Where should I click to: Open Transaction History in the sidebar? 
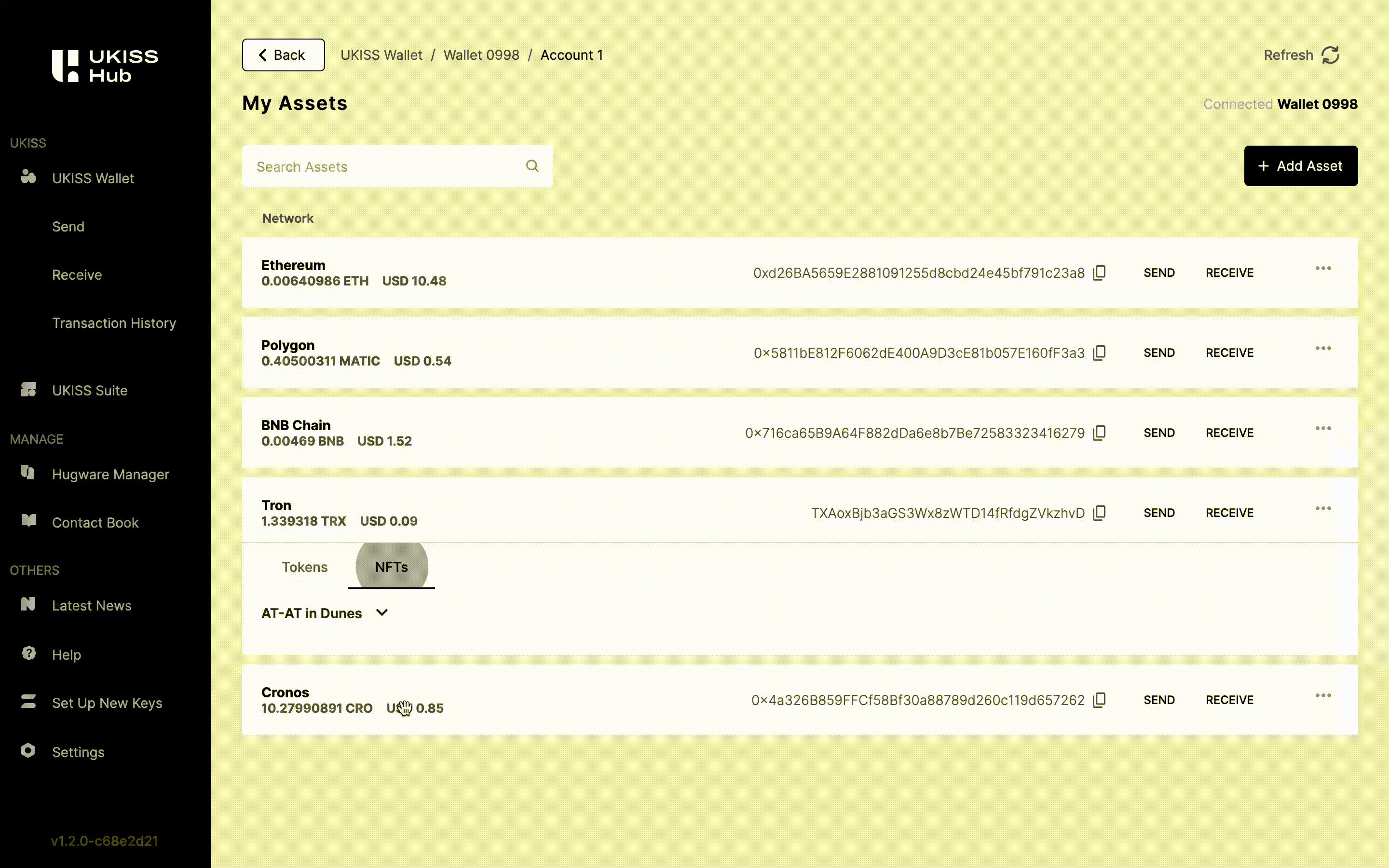(x=114, y=323)
